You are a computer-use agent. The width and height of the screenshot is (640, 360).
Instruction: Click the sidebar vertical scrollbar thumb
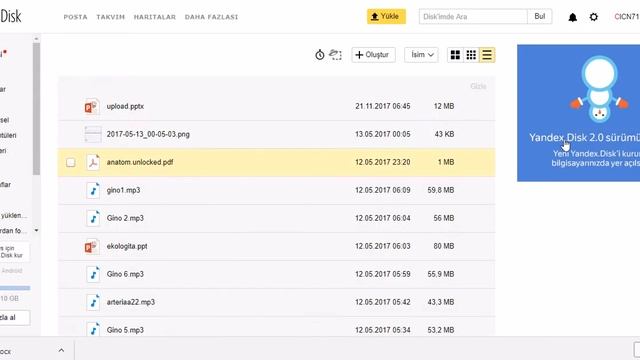point(36,109)
